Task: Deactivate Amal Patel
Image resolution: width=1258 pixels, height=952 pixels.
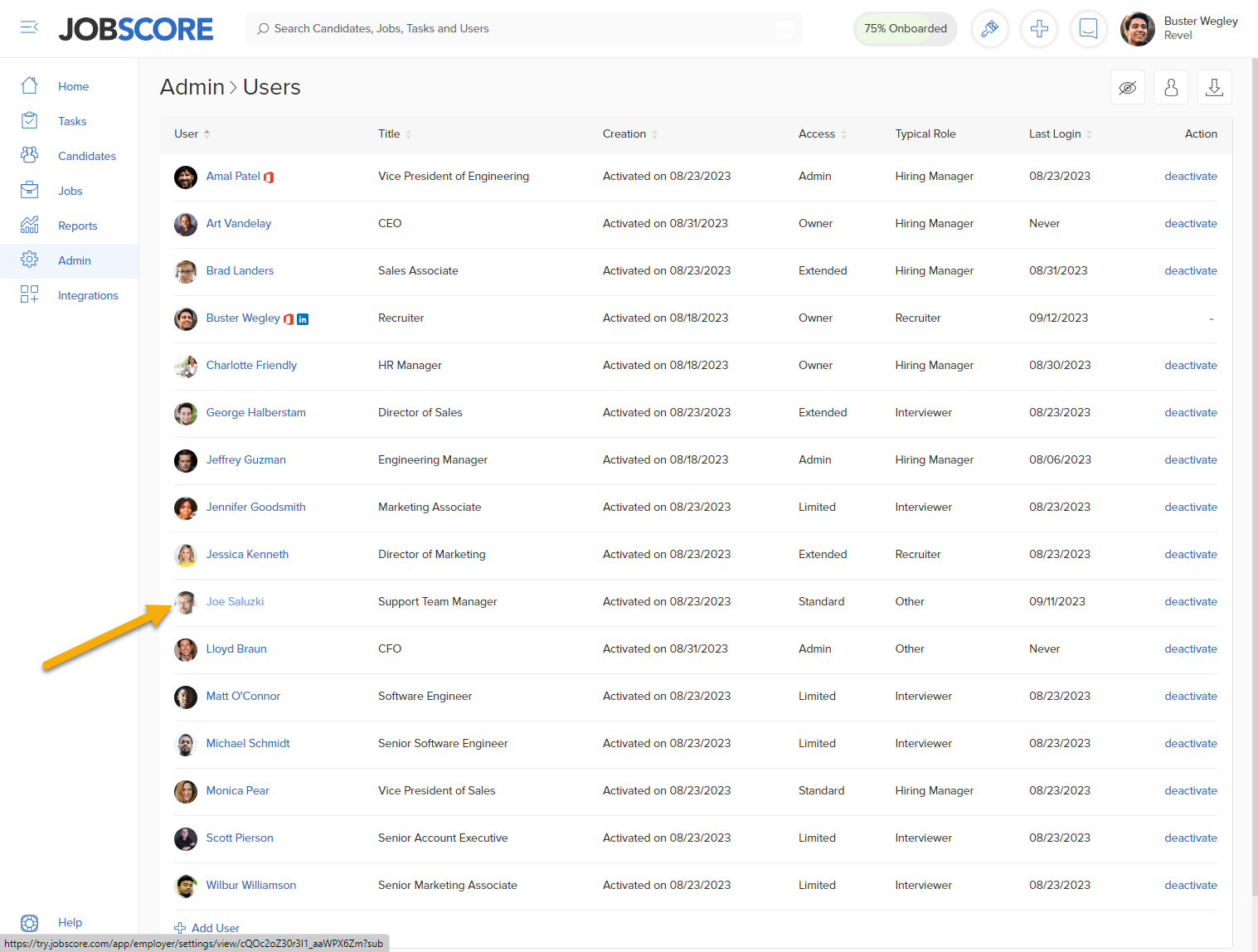Action: [1191, 176]
